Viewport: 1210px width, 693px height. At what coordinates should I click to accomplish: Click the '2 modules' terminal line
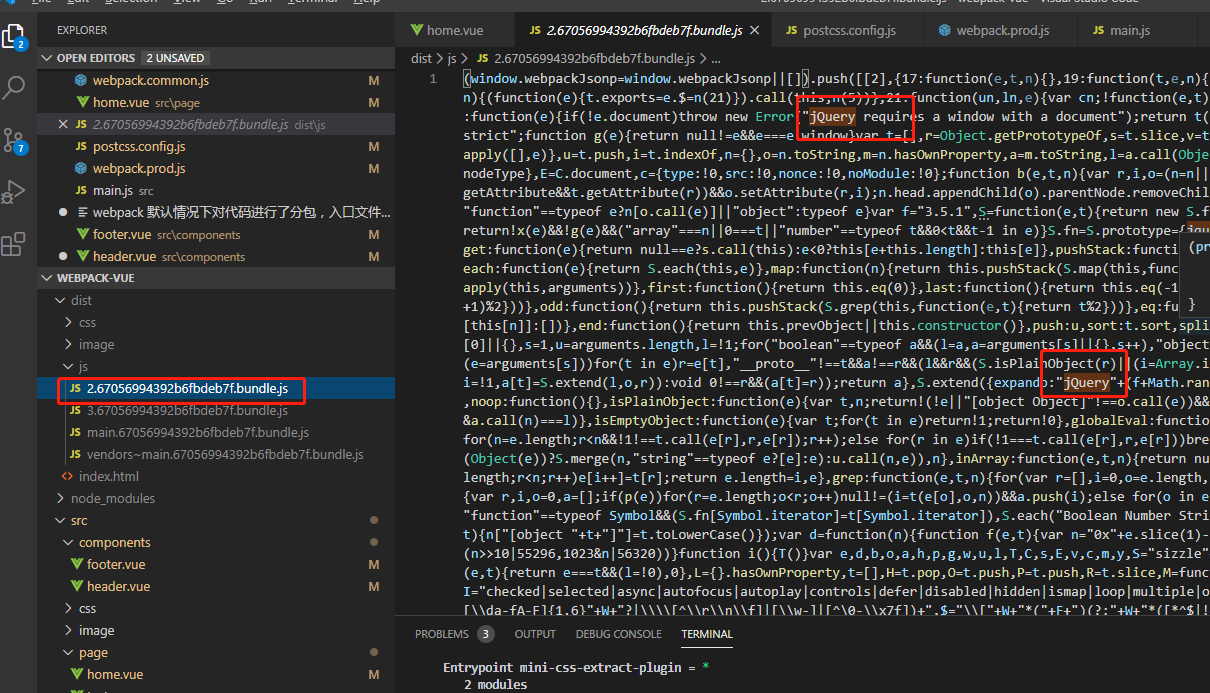coord(495,685)
